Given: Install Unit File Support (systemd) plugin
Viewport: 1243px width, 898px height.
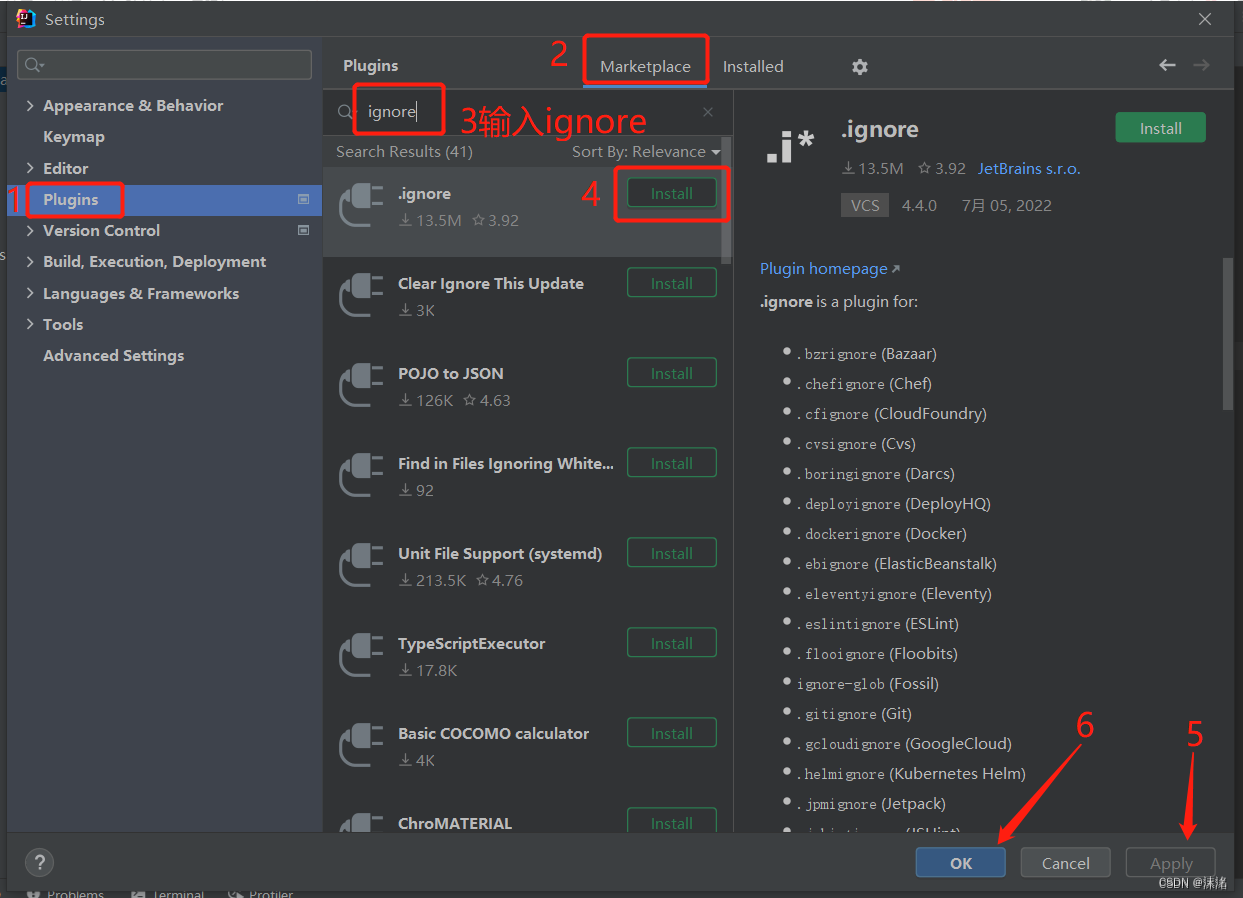Looking at the screenshot, I should [672, 553].
